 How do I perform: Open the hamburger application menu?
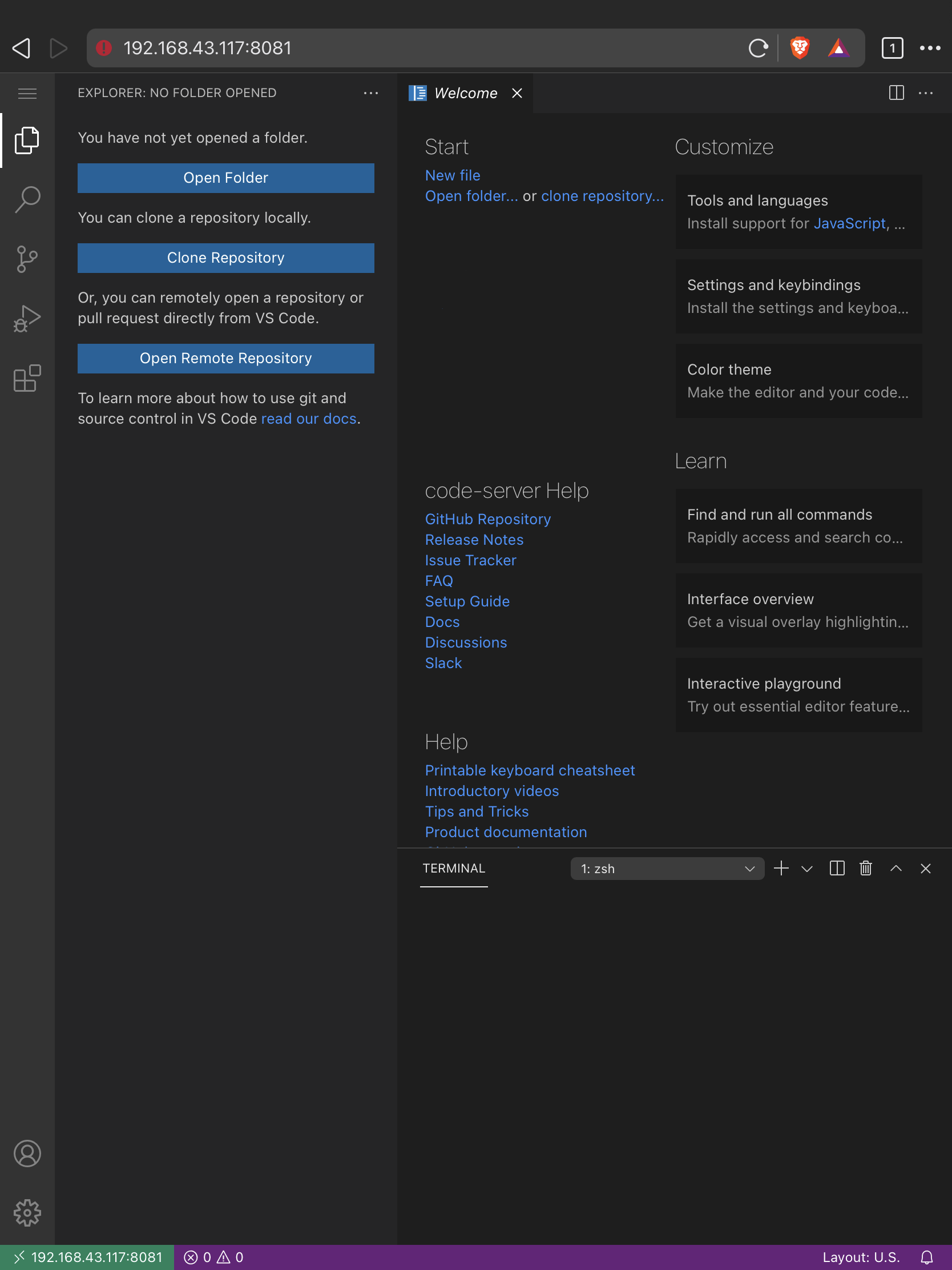[27, 93]
